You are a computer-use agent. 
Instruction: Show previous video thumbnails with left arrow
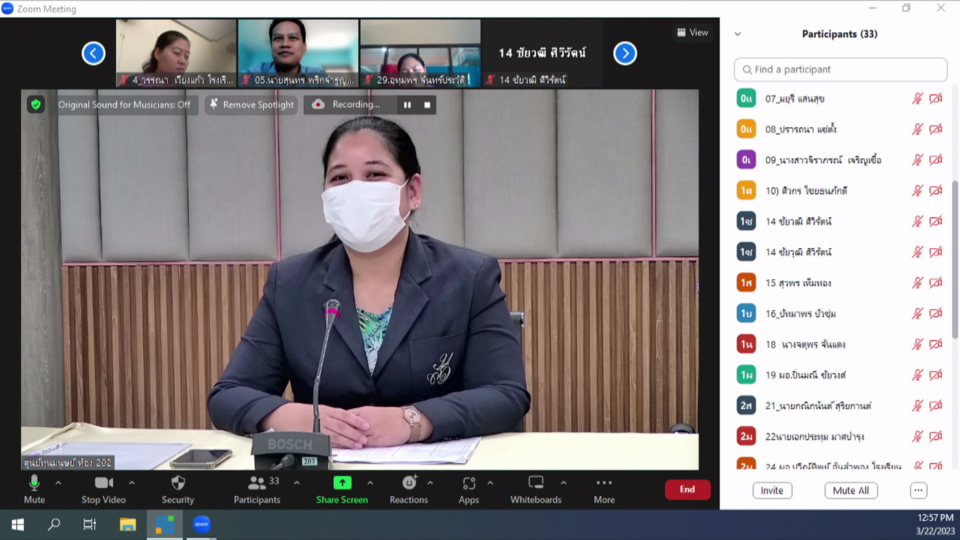coord(94,53)
